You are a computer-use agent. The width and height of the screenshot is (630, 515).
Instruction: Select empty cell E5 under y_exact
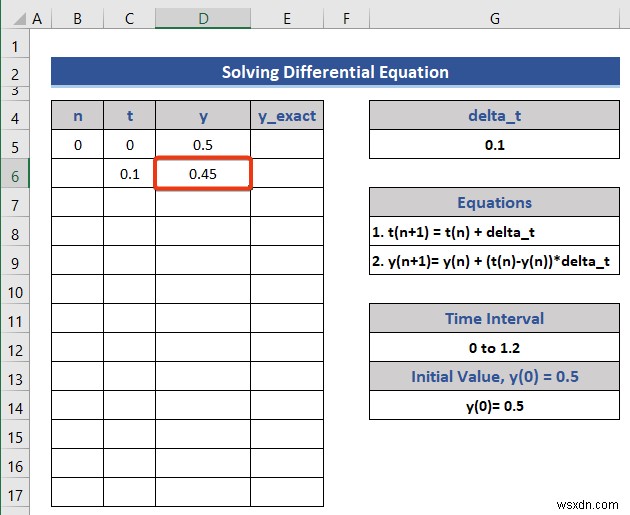[287, 144]
